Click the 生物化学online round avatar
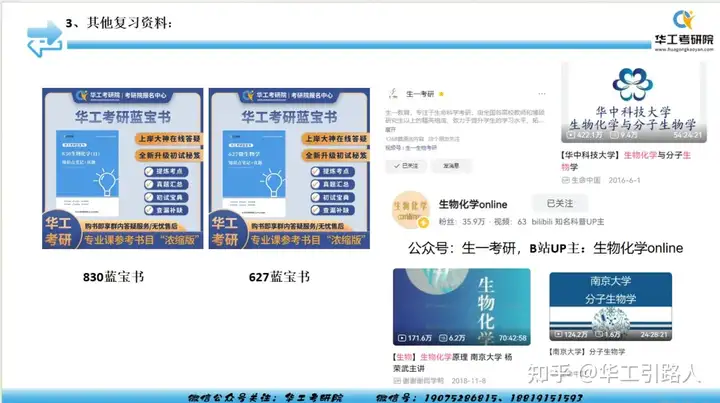Screen dimensions: 720x403 tap(410, 210)
